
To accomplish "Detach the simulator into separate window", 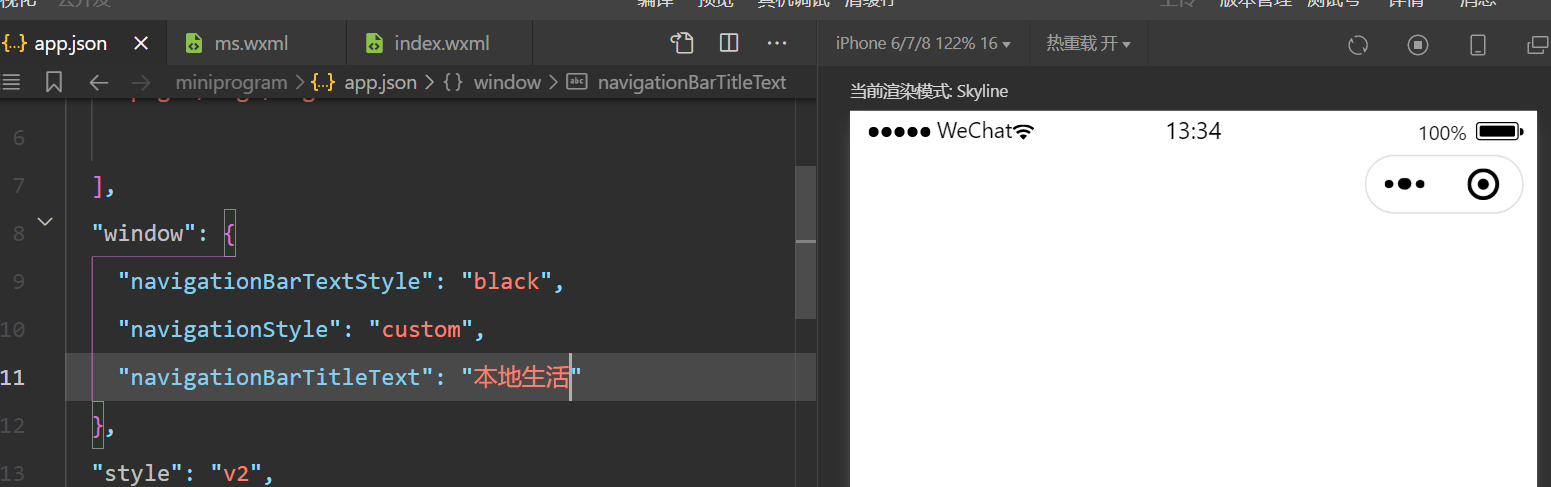I will (1538, 44).
